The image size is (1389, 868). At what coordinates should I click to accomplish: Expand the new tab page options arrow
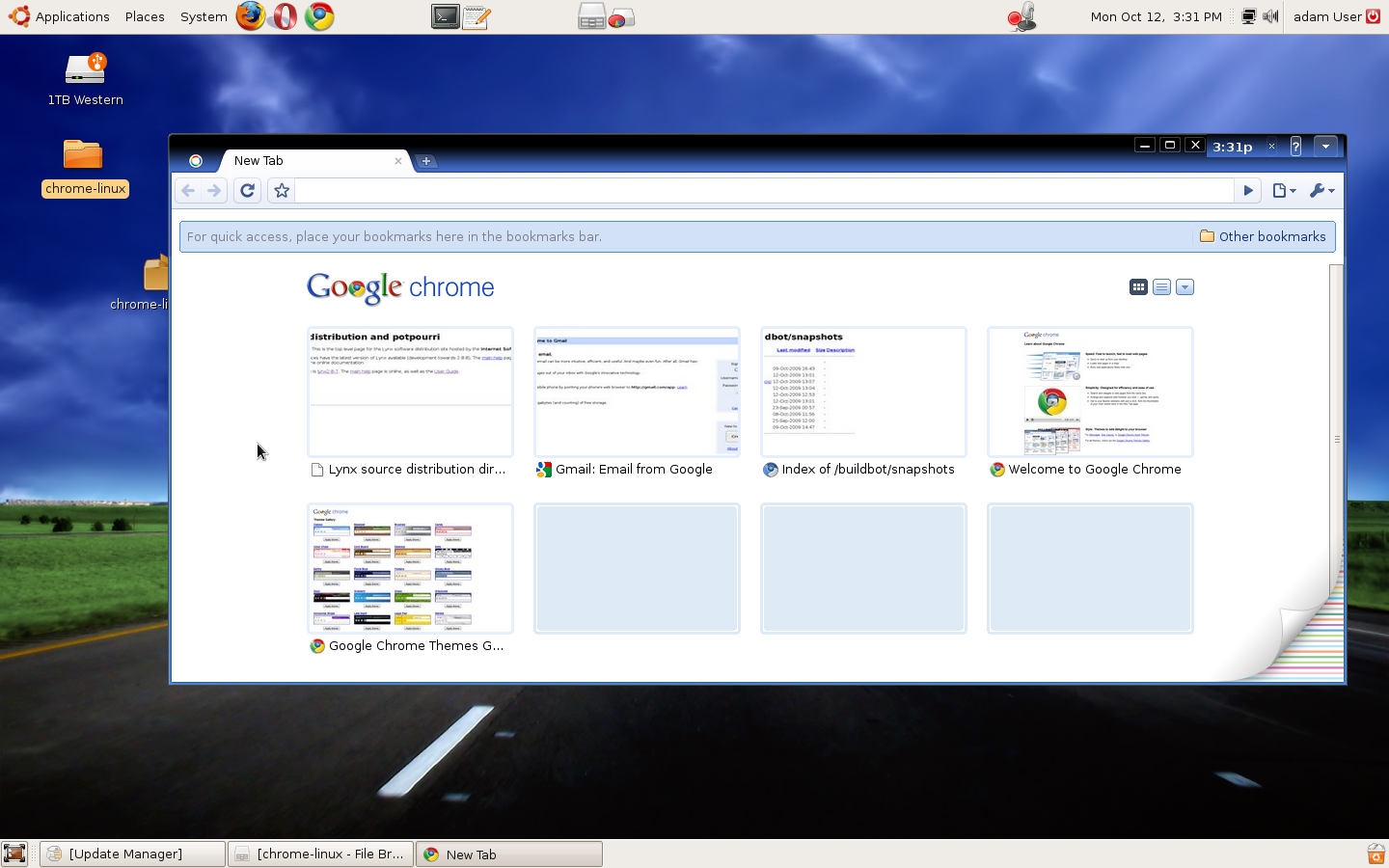(1185, 287)
